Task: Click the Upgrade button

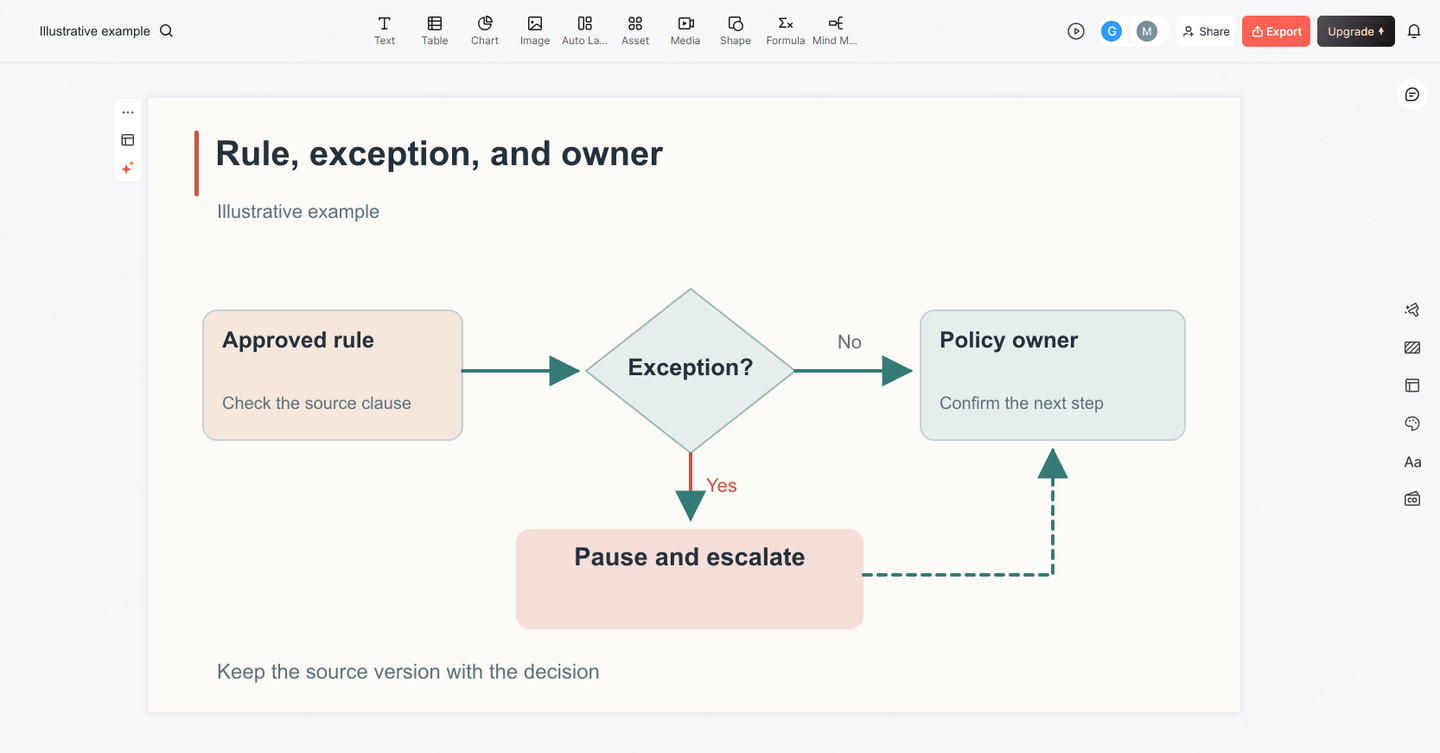Action: (1356, 31)
